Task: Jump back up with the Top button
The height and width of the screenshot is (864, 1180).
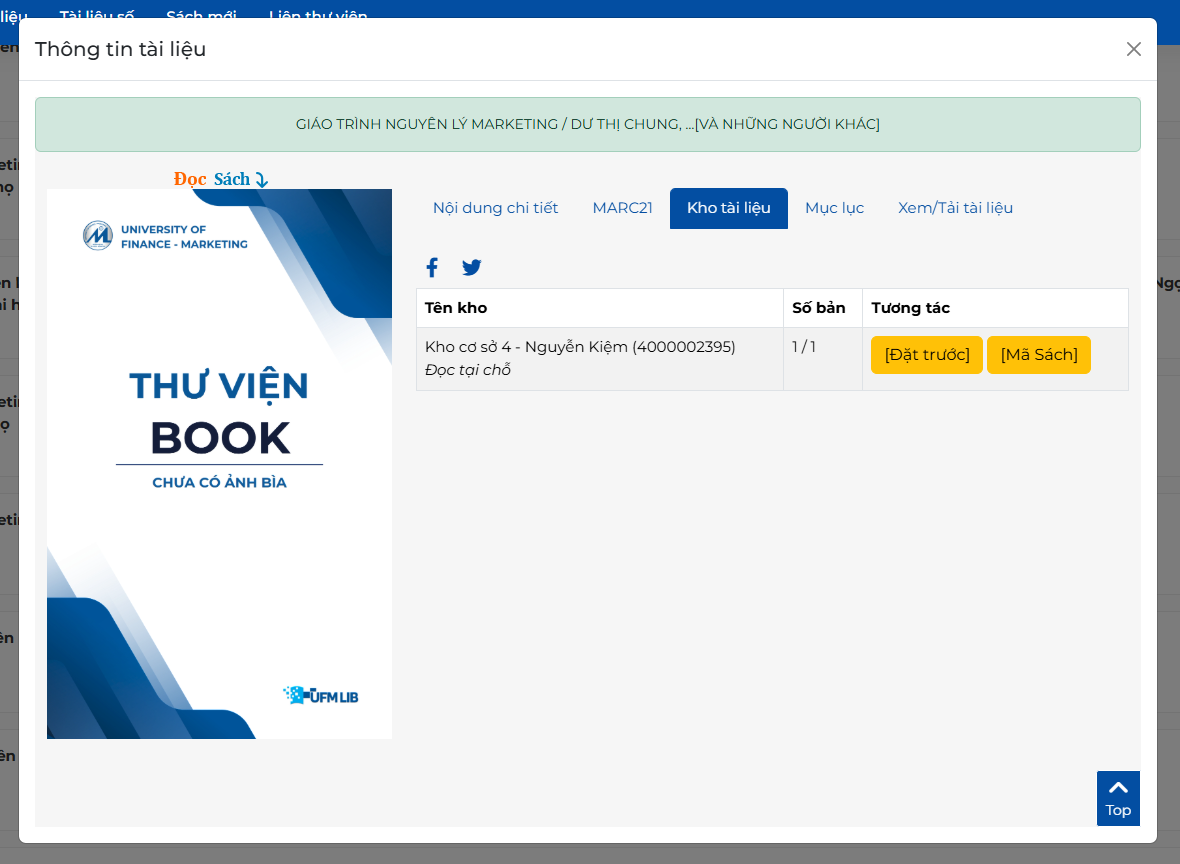Action: [1118, 799]
